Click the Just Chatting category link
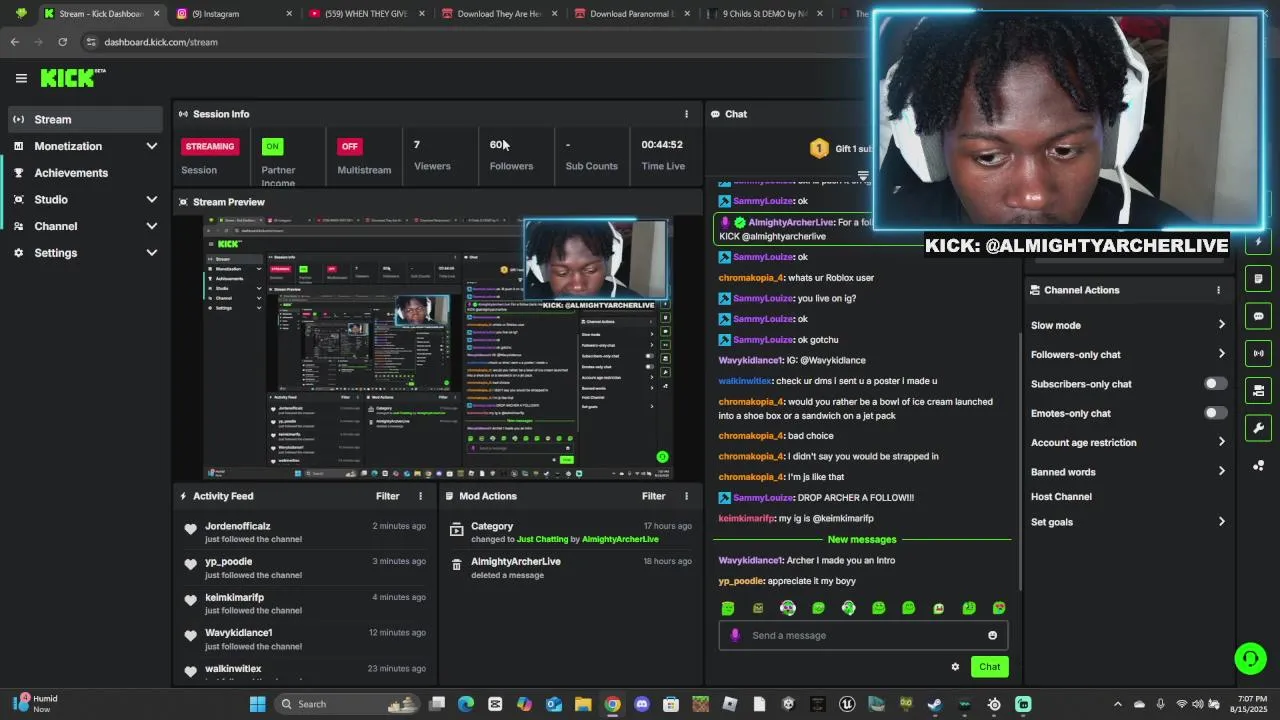Screen dimensions: 1280x720 tap(542, 539)
